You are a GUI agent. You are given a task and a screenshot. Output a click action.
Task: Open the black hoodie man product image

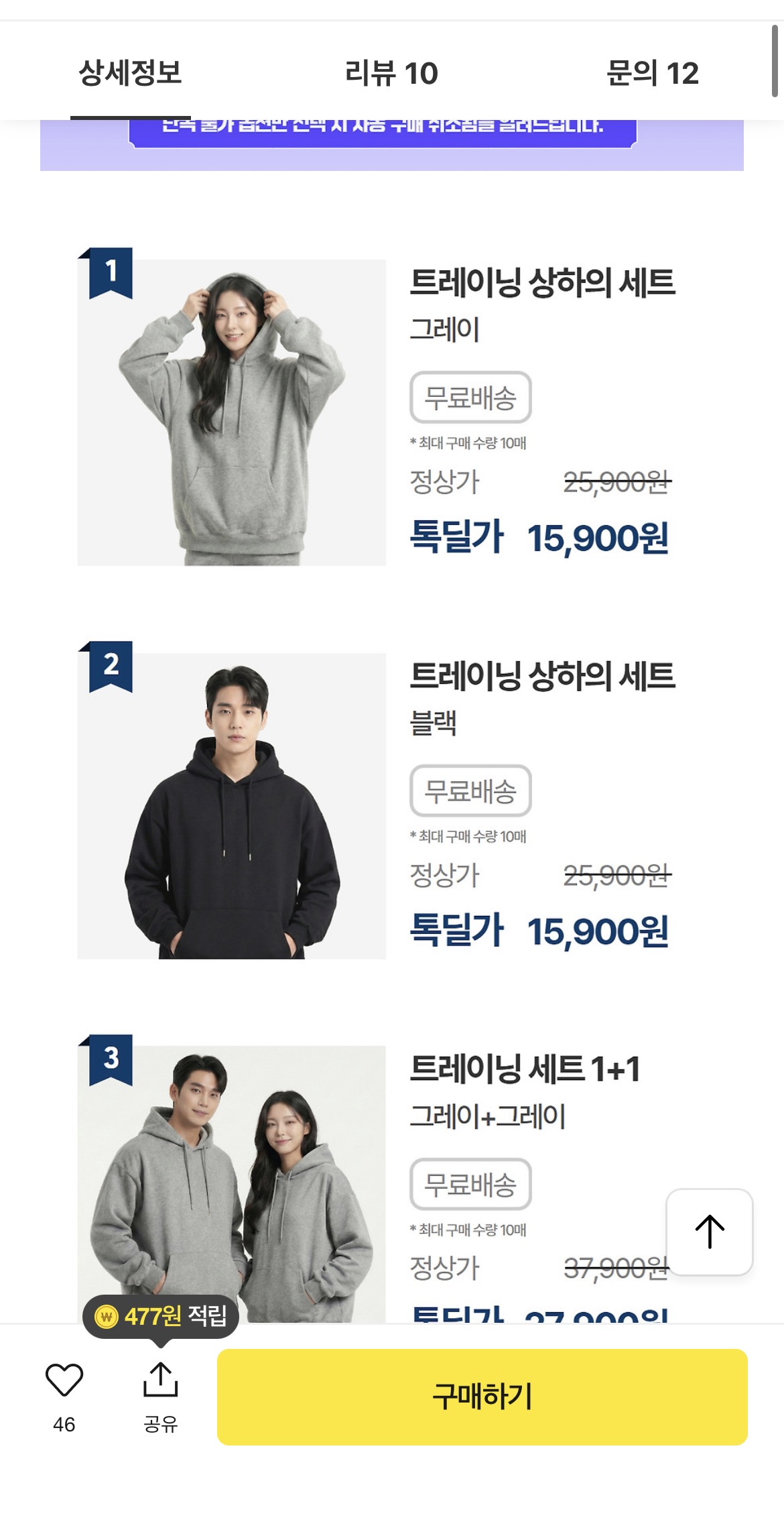[232, 806]
